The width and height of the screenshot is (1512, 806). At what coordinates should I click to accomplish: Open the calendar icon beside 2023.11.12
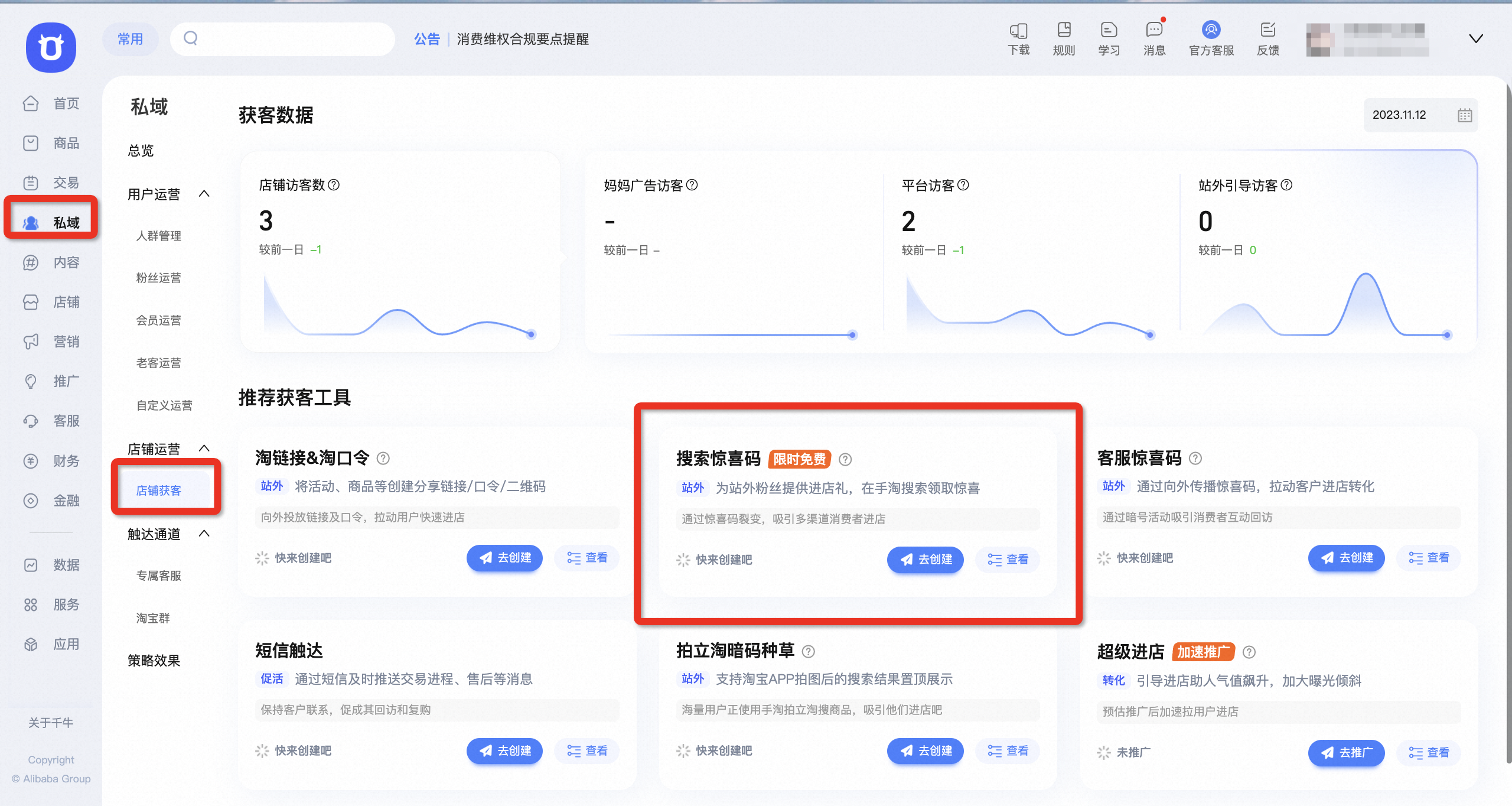[1464, 115]
